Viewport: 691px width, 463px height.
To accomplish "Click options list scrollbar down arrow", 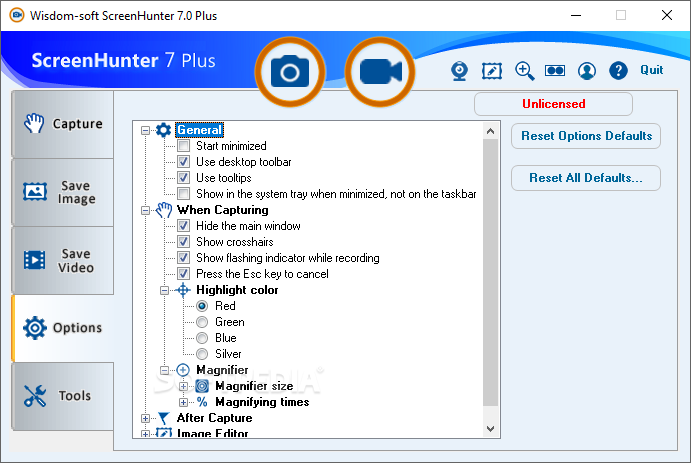I will coord(490,428).
